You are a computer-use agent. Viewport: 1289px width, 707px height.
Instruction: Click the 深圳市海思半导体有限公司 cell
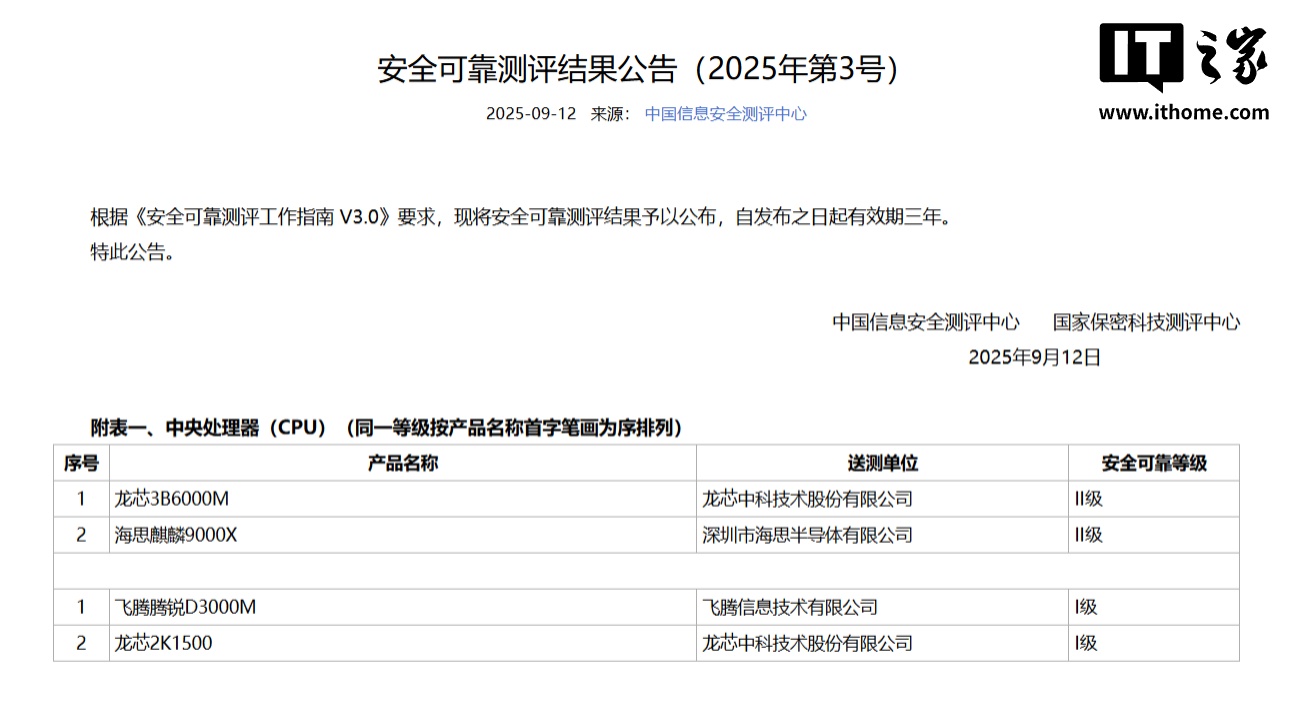pos(807,535)
